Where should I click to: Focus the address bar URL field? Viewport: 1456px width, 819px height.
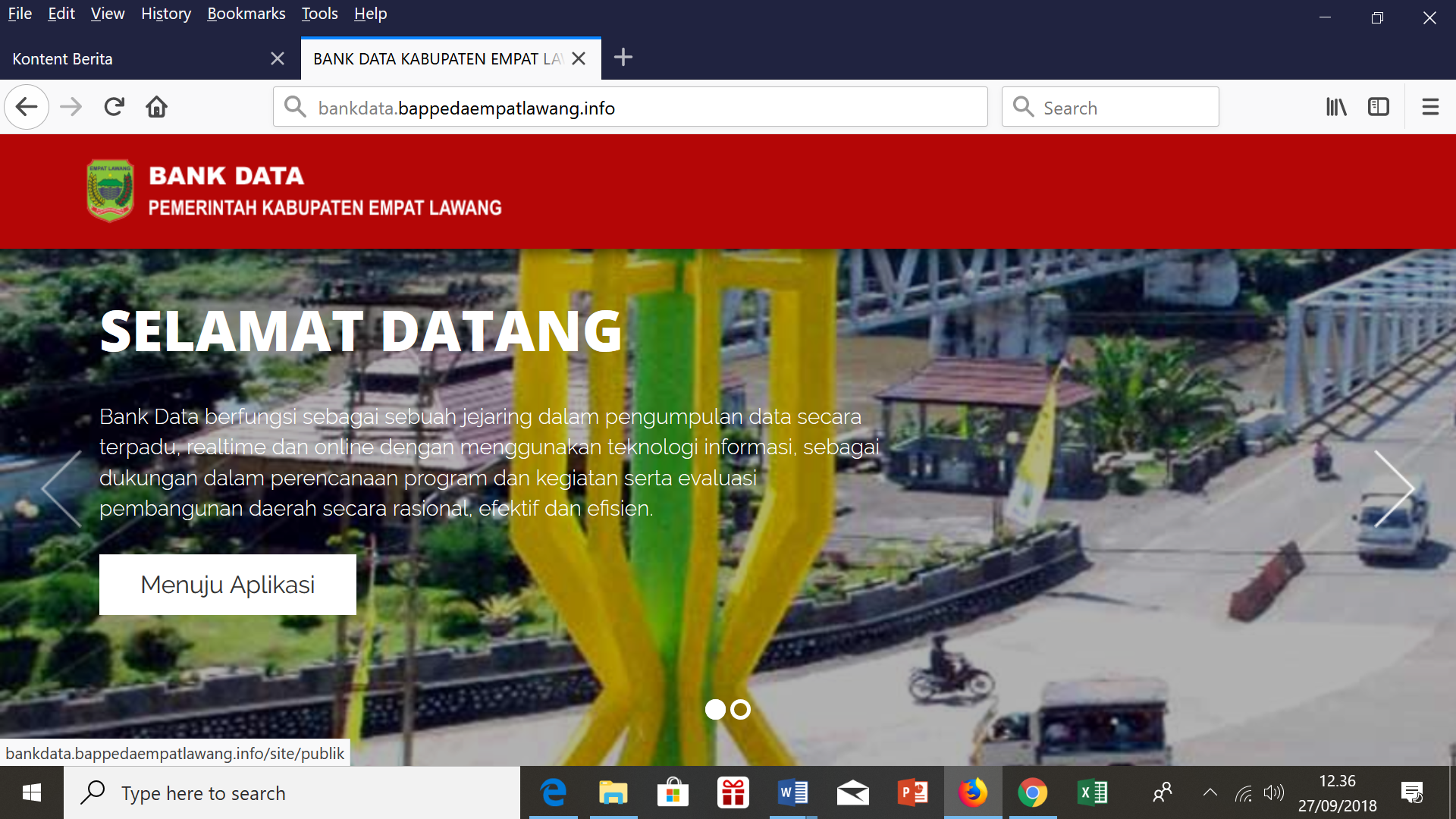[x=630, y=107]
